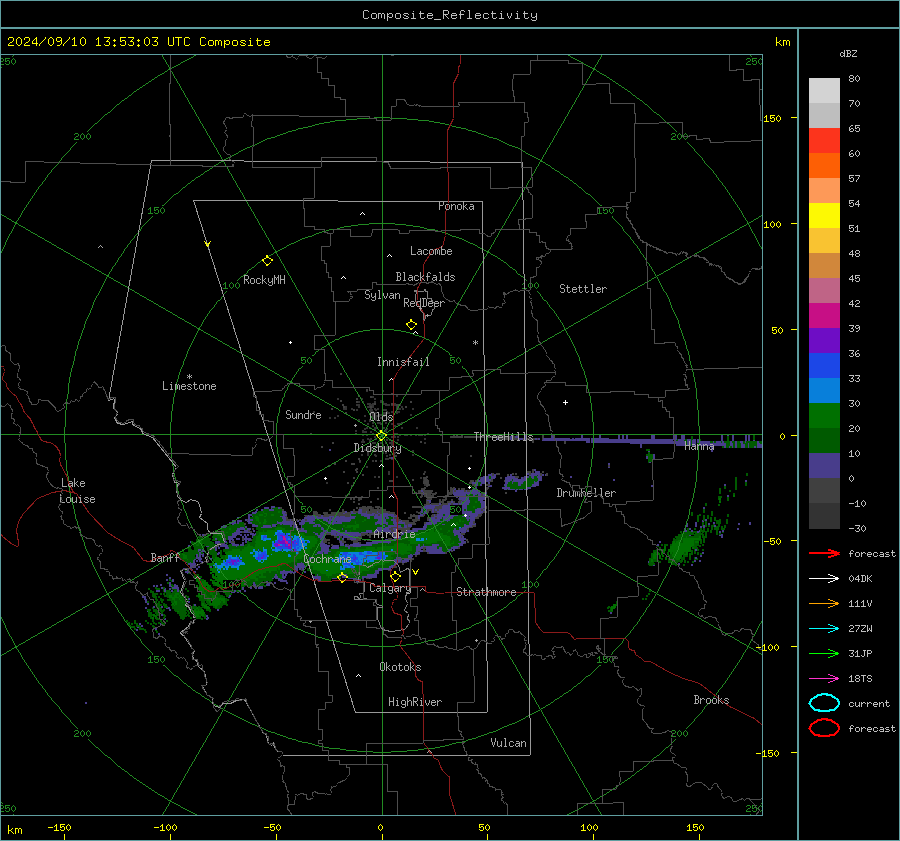900x841 pixels.
Task: Click the HighRiver label
Action: click(x=414, y=702)
